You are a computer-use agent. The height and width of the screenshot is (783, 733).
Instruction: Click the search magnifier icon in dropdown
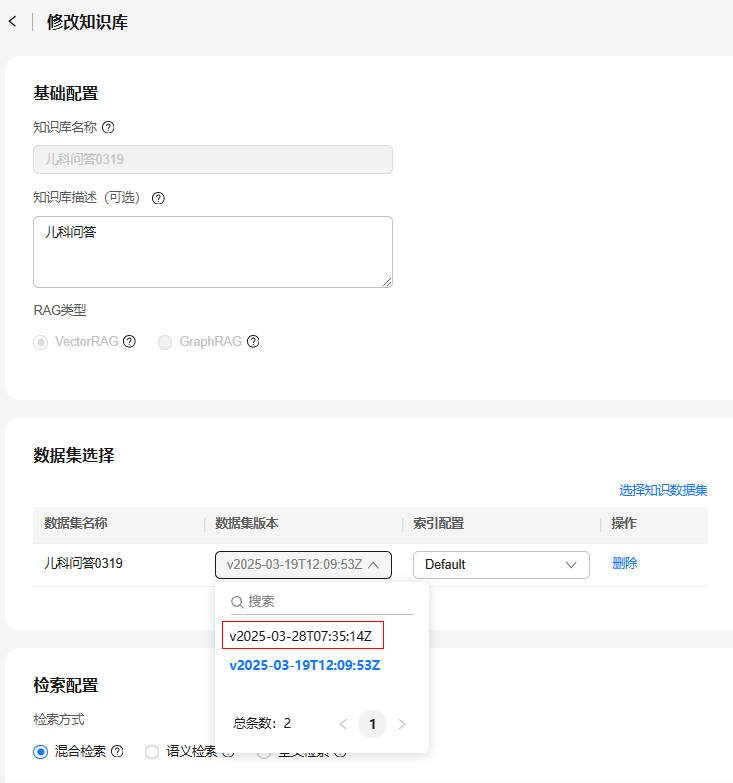coord(237,602)
